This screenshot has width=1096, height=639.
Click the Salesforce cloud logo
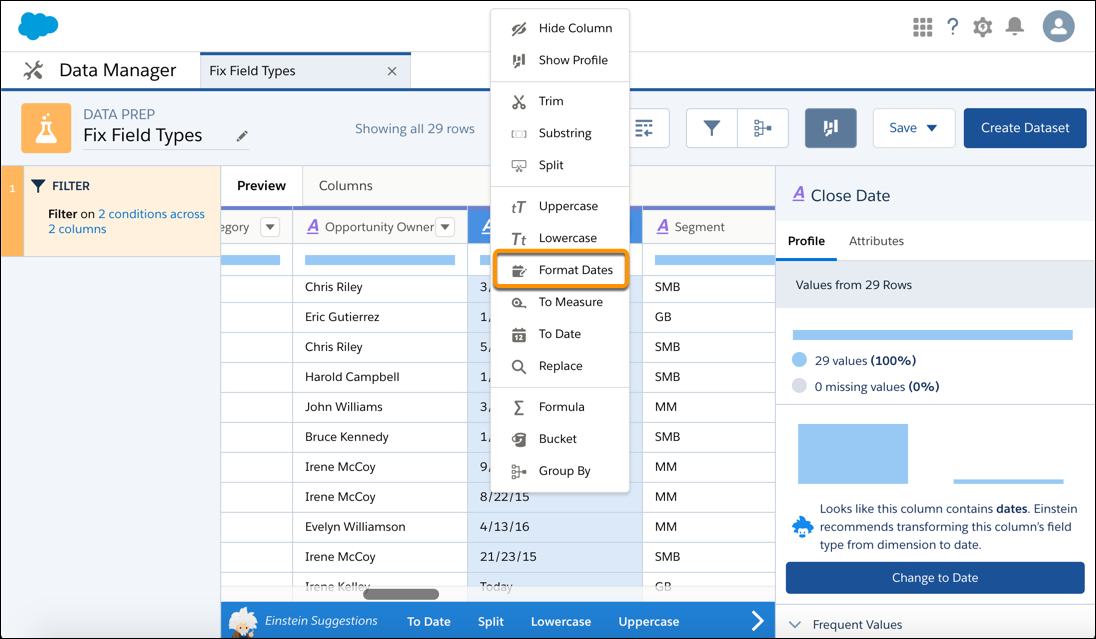38,26
